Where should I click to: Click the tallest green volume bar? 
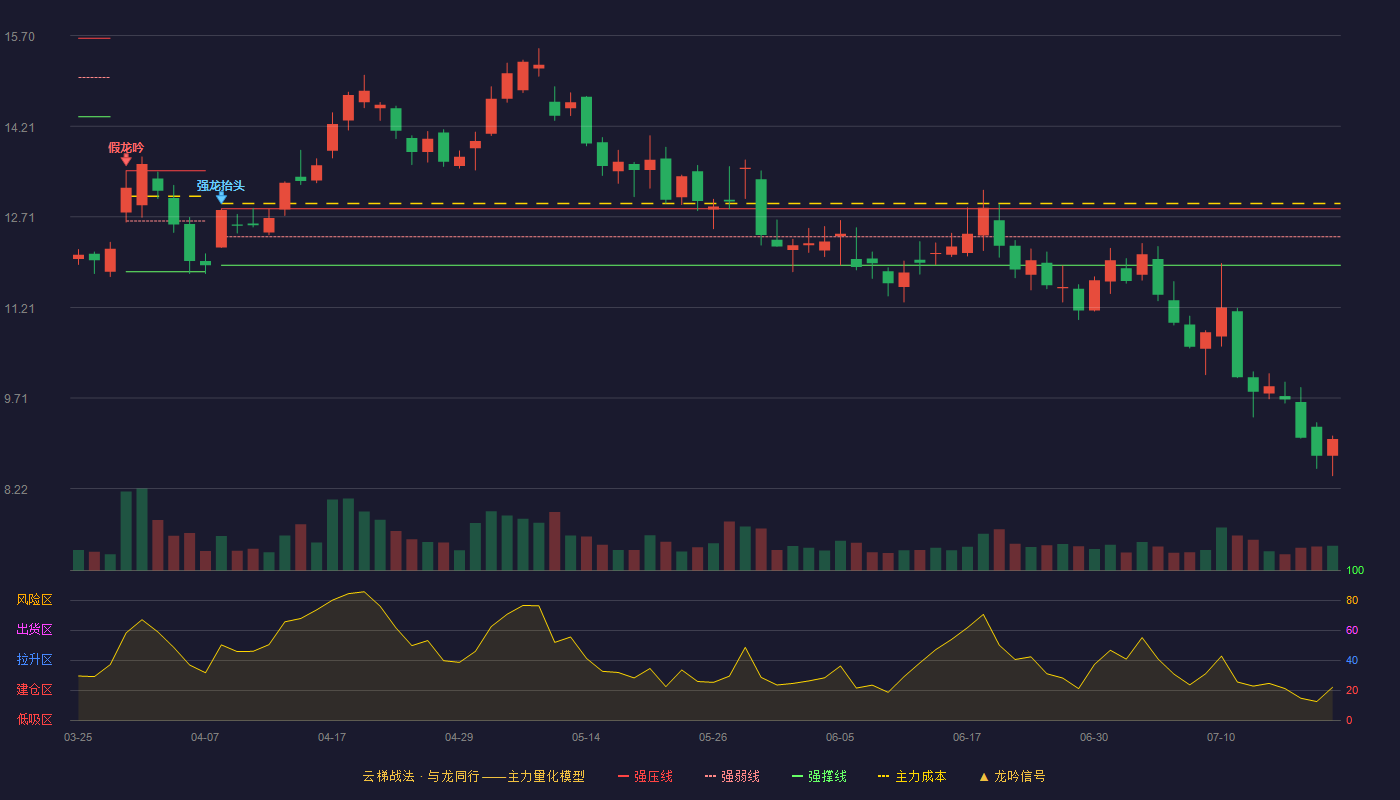coord(142,529)
